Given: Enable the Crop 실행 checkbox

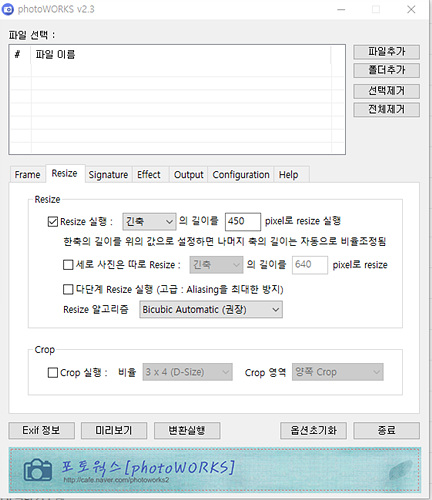Looking at the screenshot, I should click(53, 373).
